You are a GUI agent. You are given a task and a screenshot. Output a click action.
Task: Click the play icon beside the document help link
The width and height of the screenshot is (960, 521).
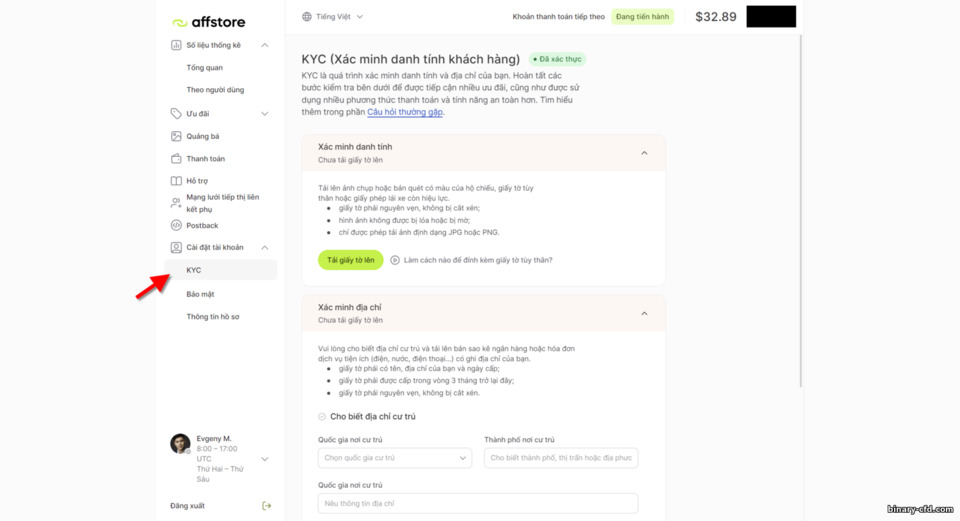click(x=395, y=260)
